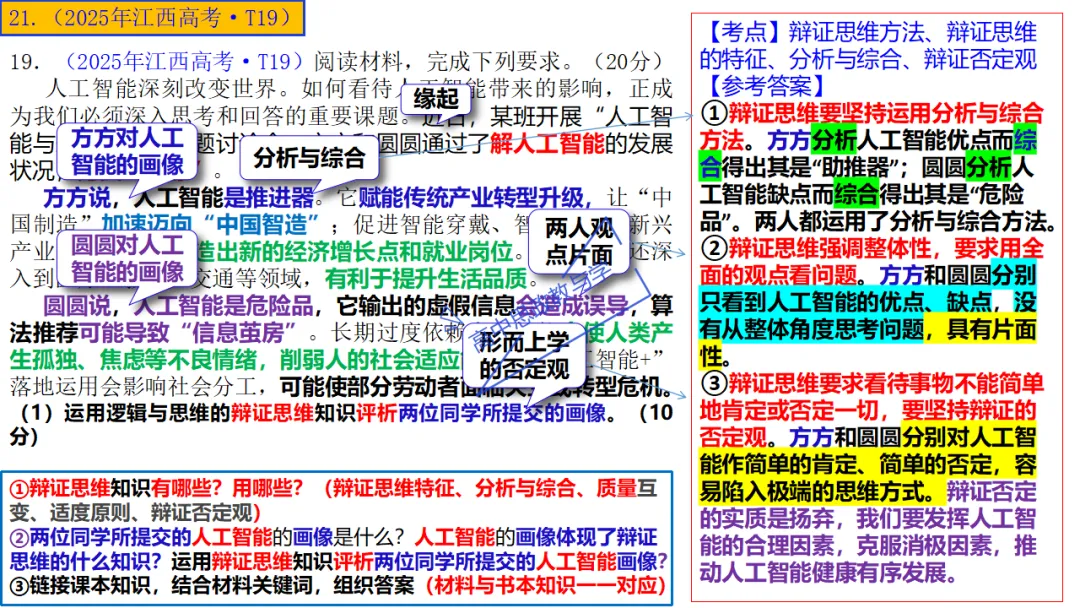Click the '圆圆对人工智能的画像' callout
The width and height of the screenshot is (1080, 608).
click(x=127, y=258)
